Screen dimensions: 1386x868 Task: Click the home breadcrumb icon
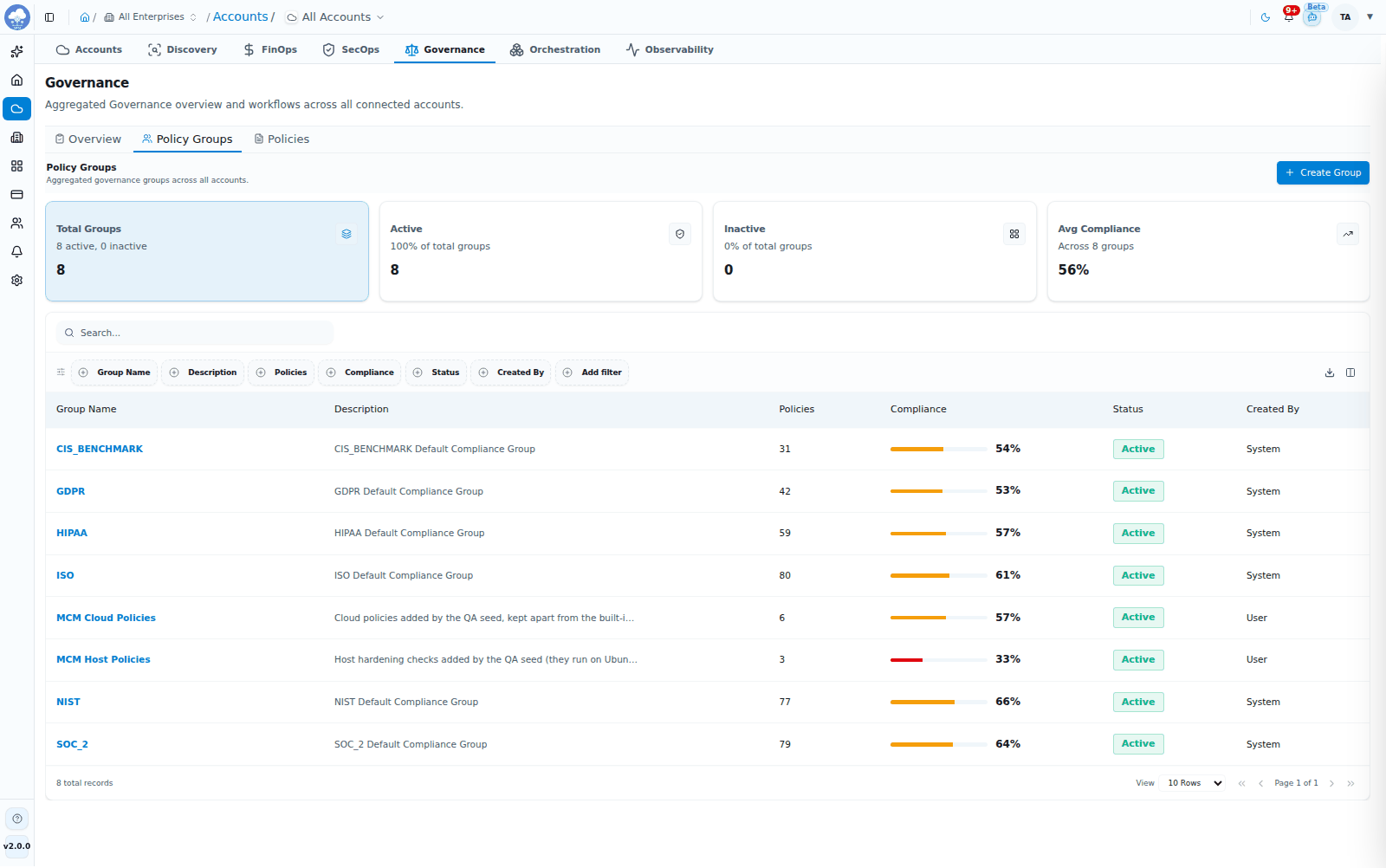(x=85, y=17)
